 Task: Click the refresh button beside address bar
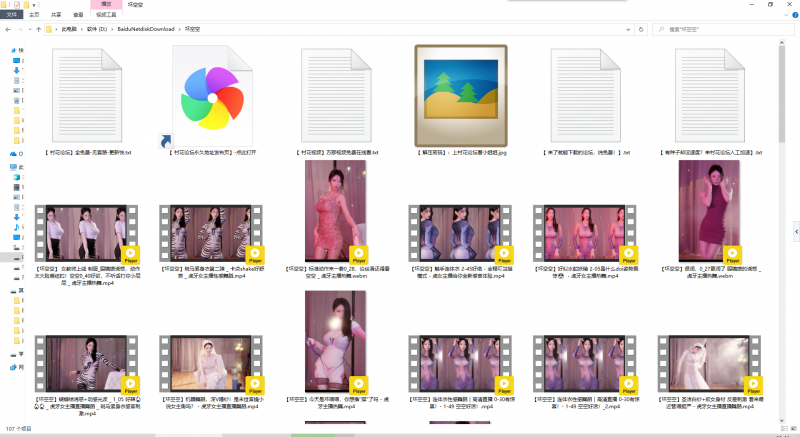641,30
